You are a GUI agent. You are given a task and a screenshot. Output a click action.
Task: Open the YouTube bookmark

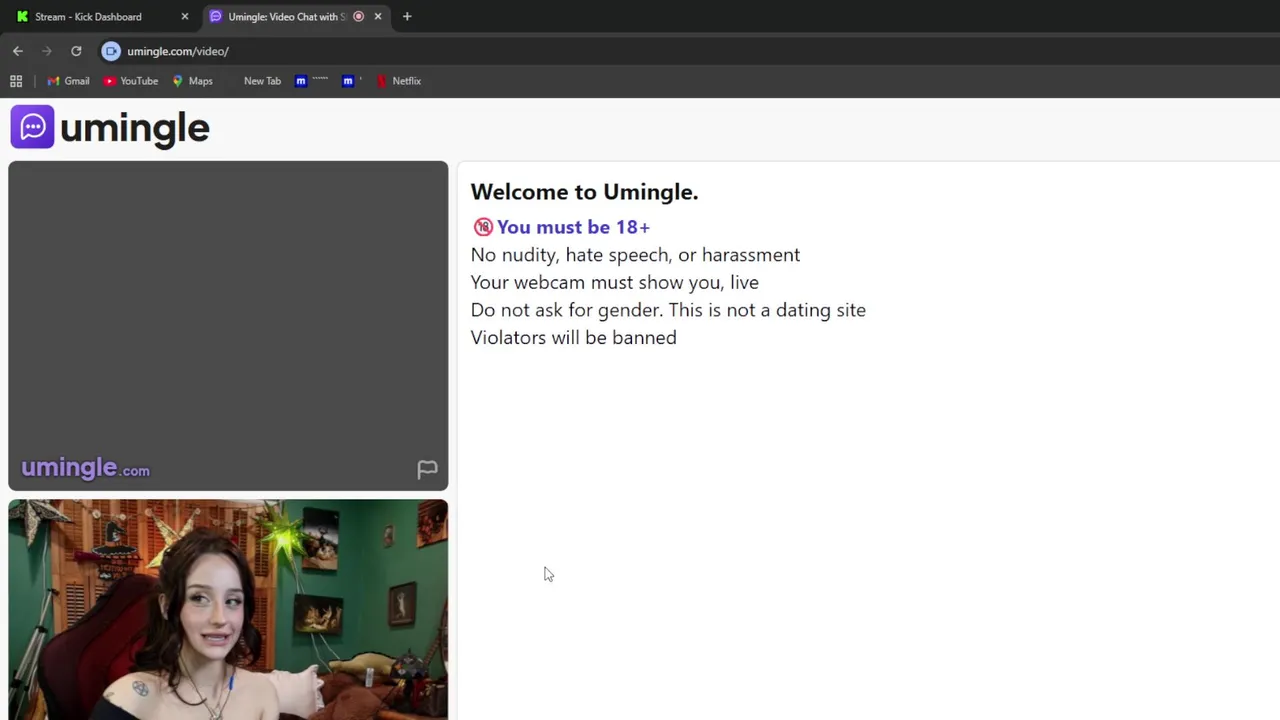point(131,81)
